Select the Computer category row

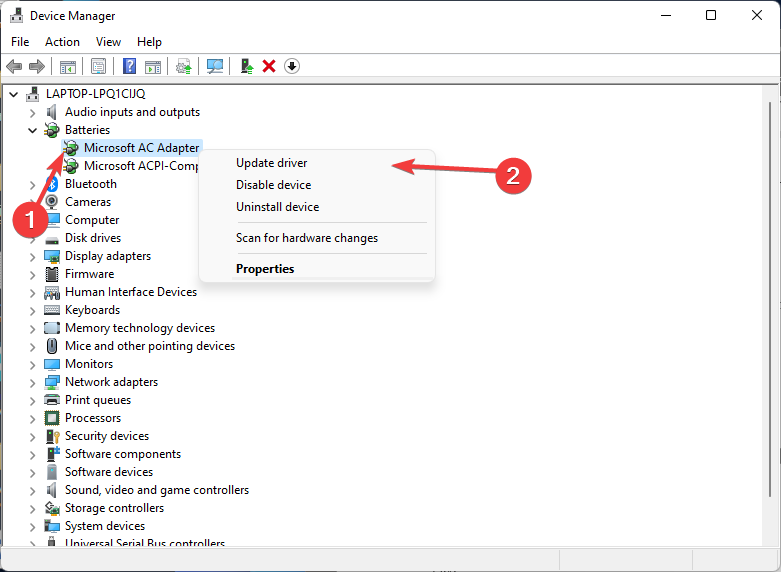coord(92,220)
